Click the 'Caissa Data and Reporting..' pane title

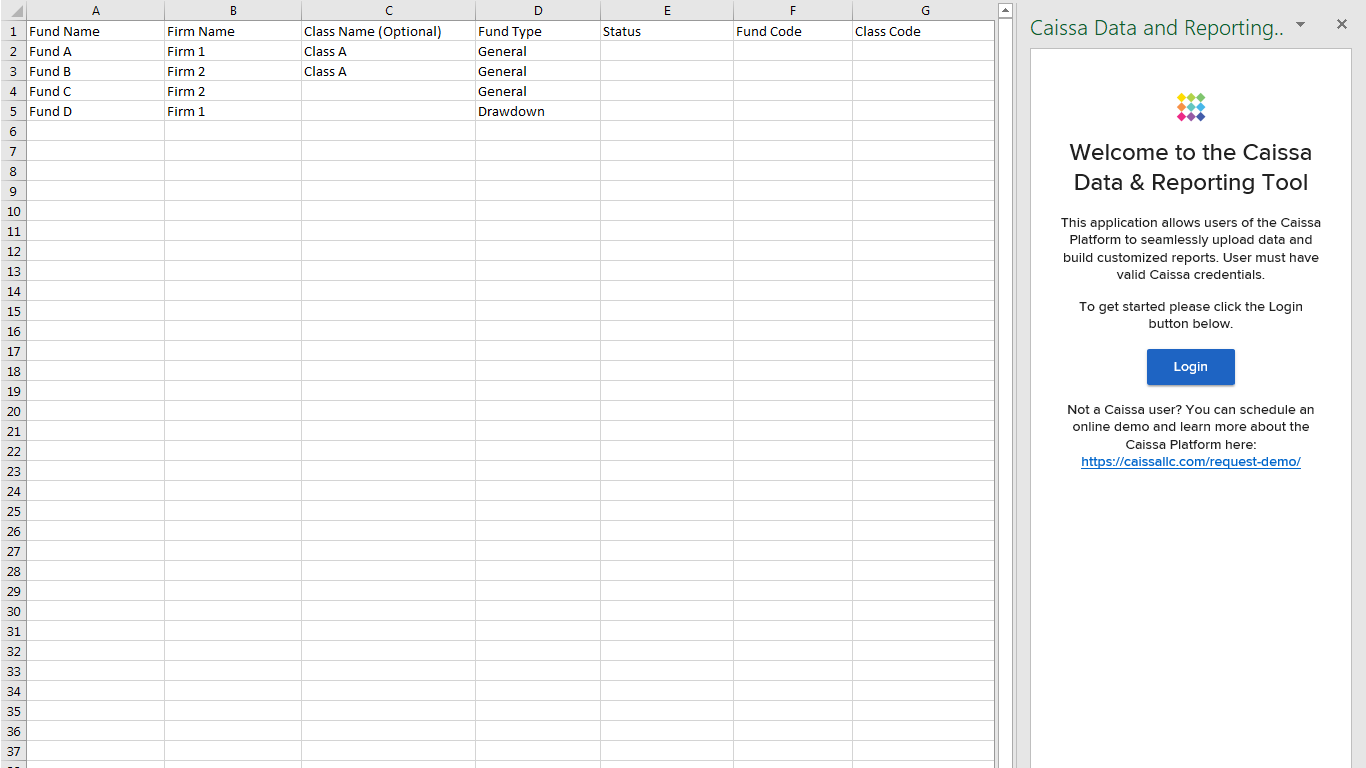coord(1157,28)
